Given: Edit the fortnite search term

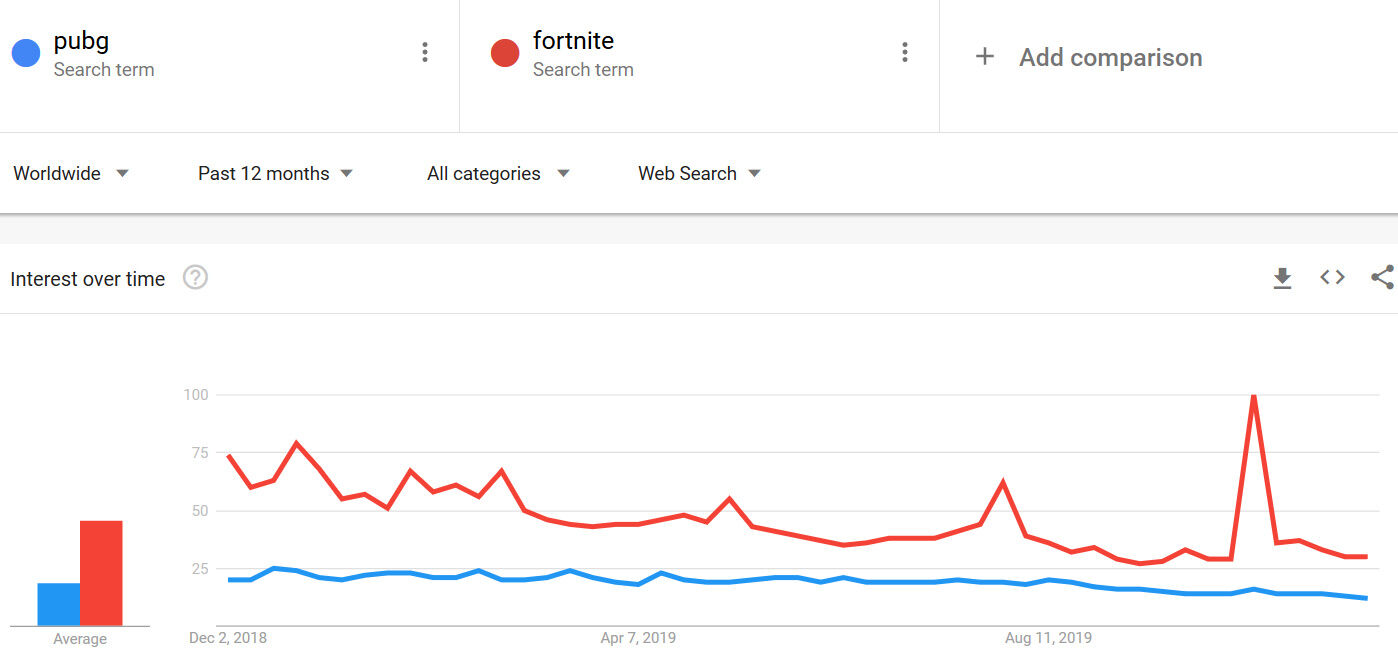Looking at the screenshot, I should pyautogui.click(x=573, y=41).
